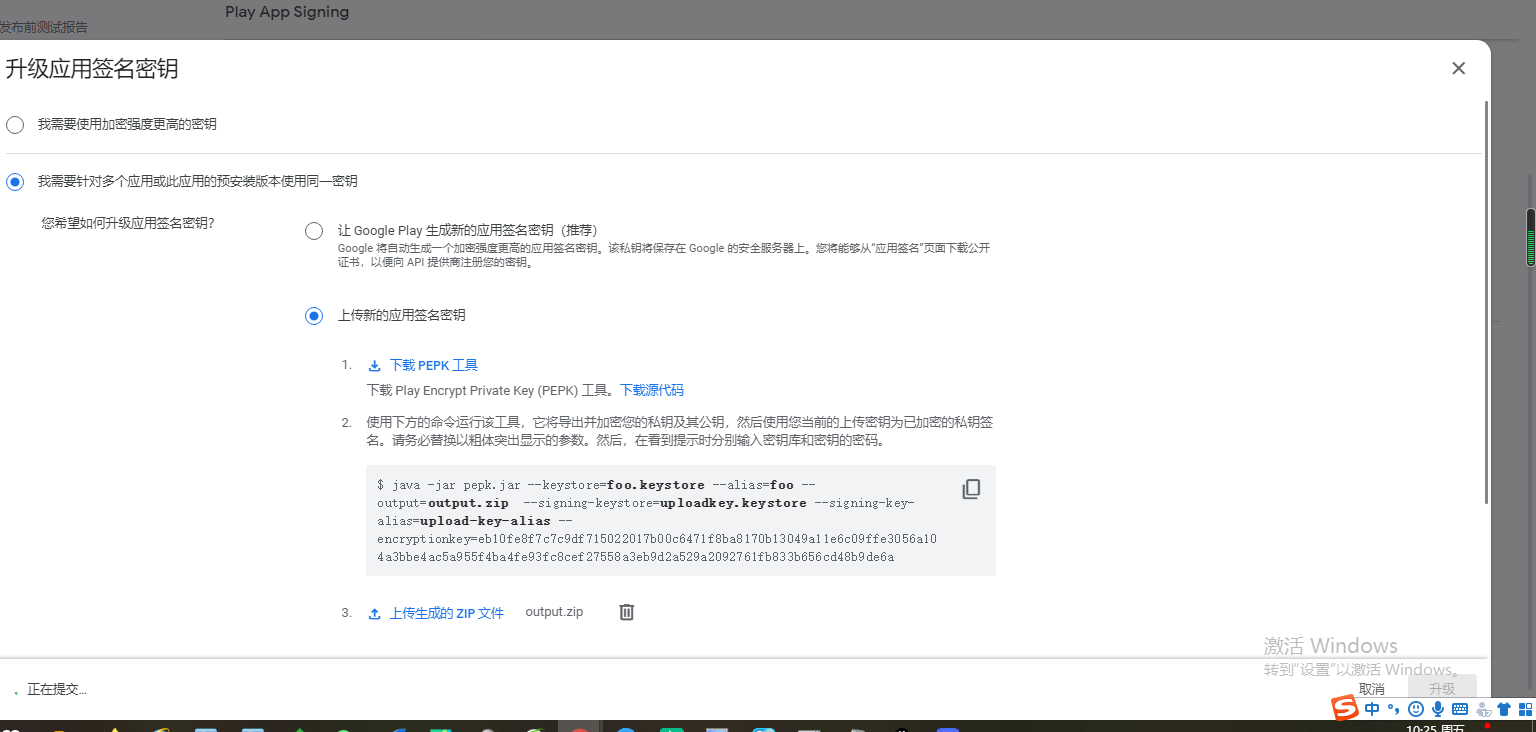Open the soft keyboard icon in the IME bar

pos(1459,709)
